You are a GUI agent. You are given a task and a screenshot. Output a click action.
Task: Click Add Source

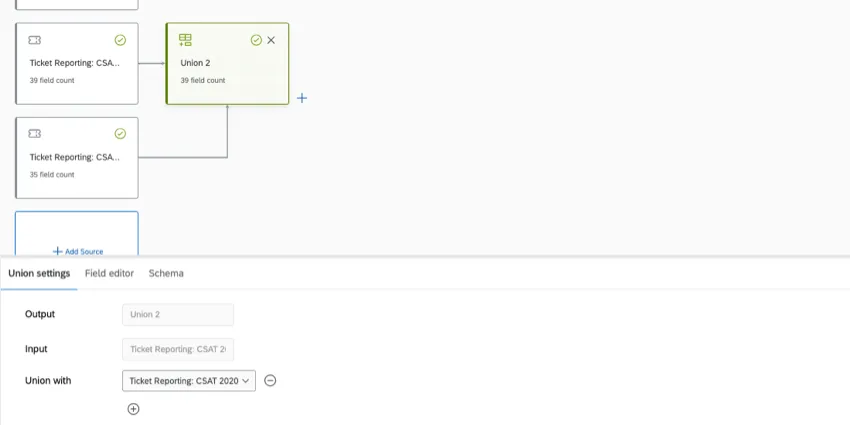[x=77, y=251]
